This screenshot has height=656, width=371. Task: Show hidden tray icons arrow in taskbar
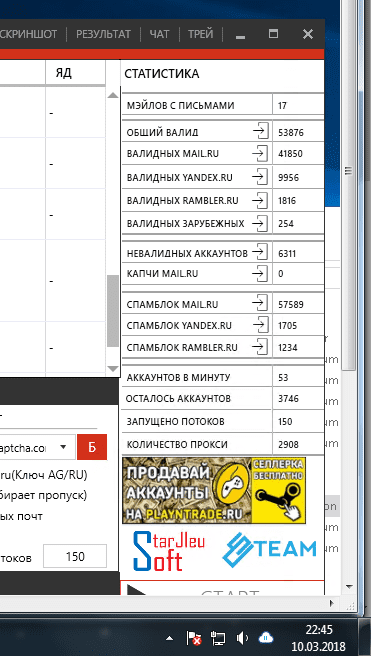(169, 638)
